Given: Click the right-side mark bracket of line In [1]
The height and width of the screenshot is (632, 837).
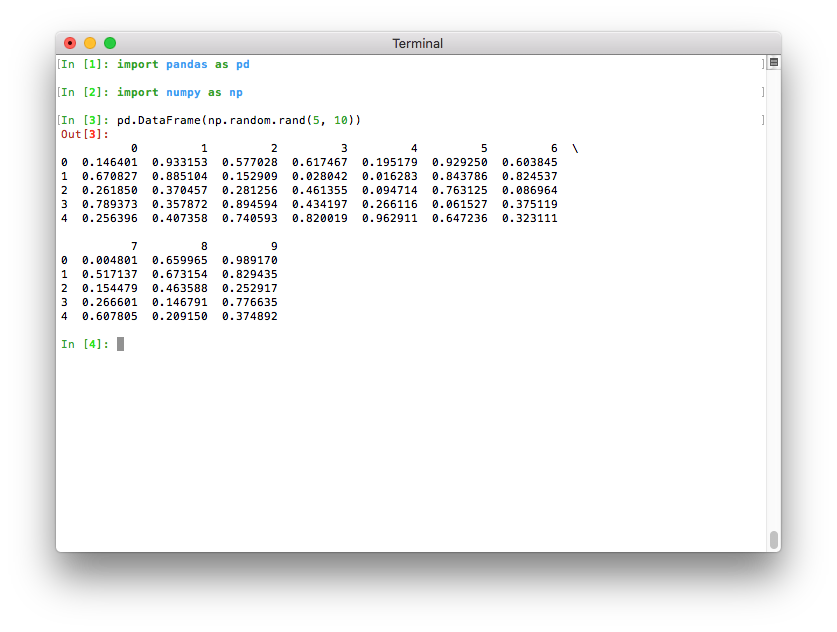Looking at the screenshot, I should pos(762,64).
